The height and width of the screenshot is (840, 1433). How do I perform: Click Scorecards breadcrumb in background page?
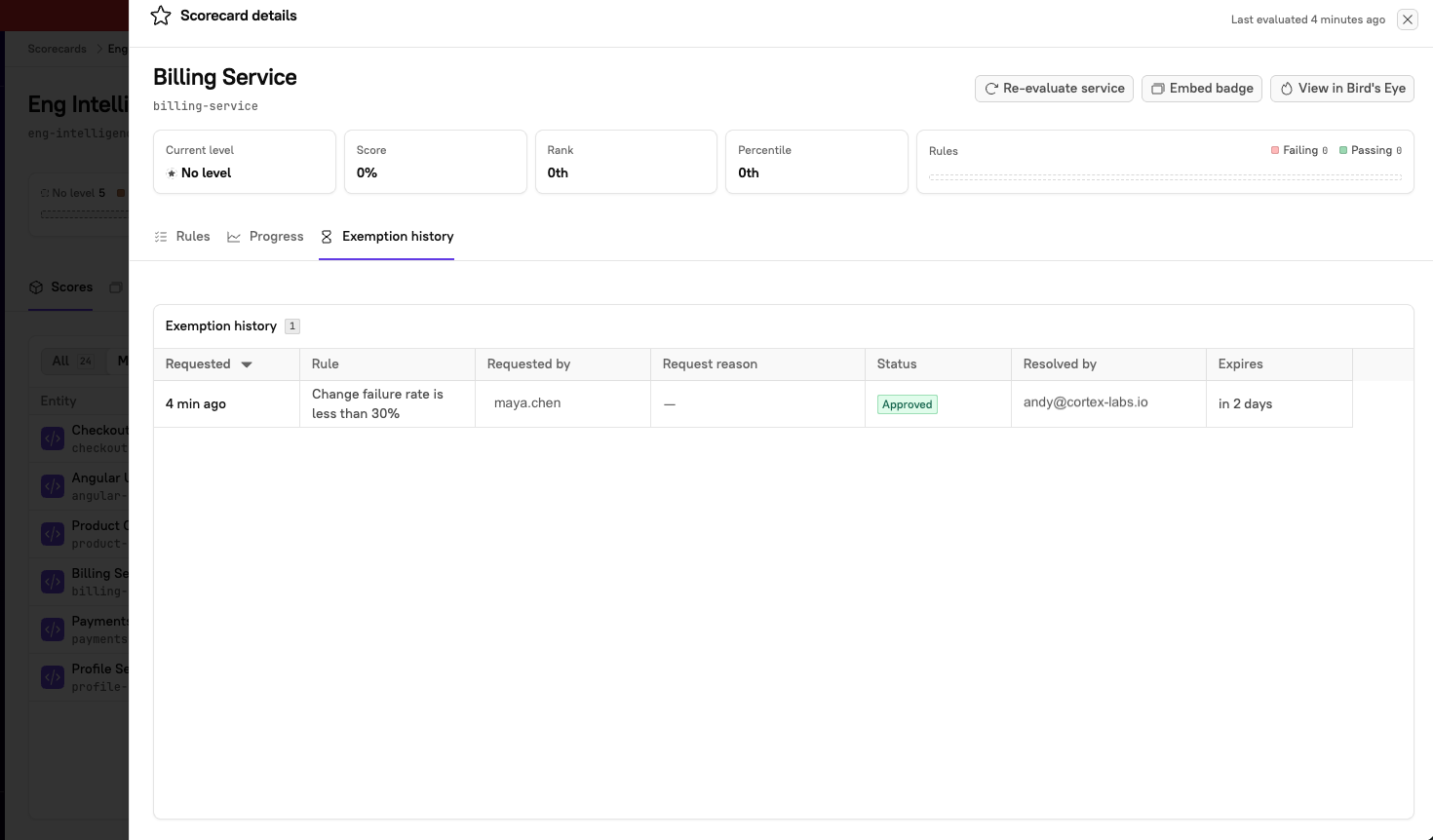coord(57,49)
